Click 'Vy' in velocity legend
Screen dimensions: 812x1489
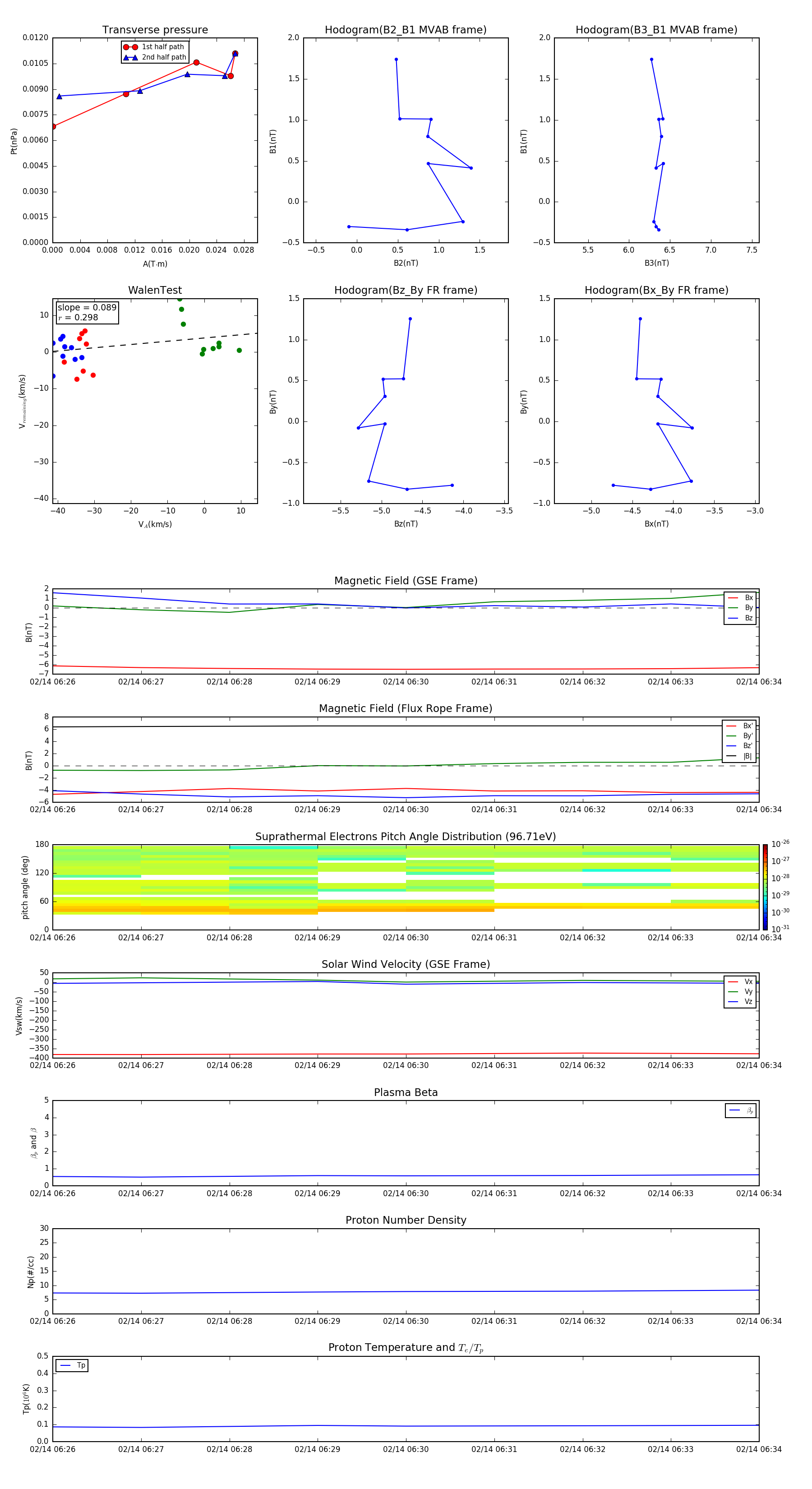click(748, 992)
